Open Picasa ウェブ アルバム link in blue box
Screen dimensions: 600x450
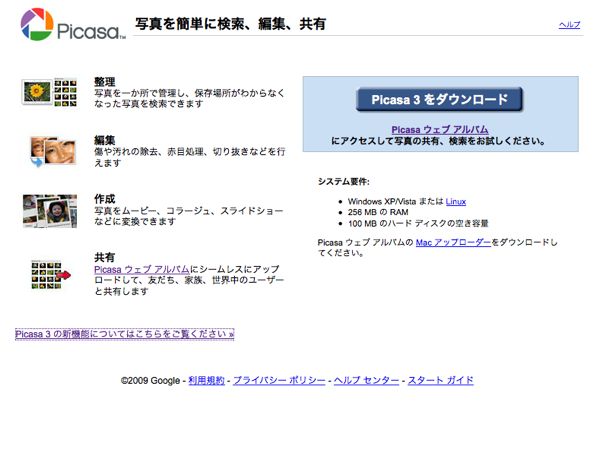click(x=440, y=129)
